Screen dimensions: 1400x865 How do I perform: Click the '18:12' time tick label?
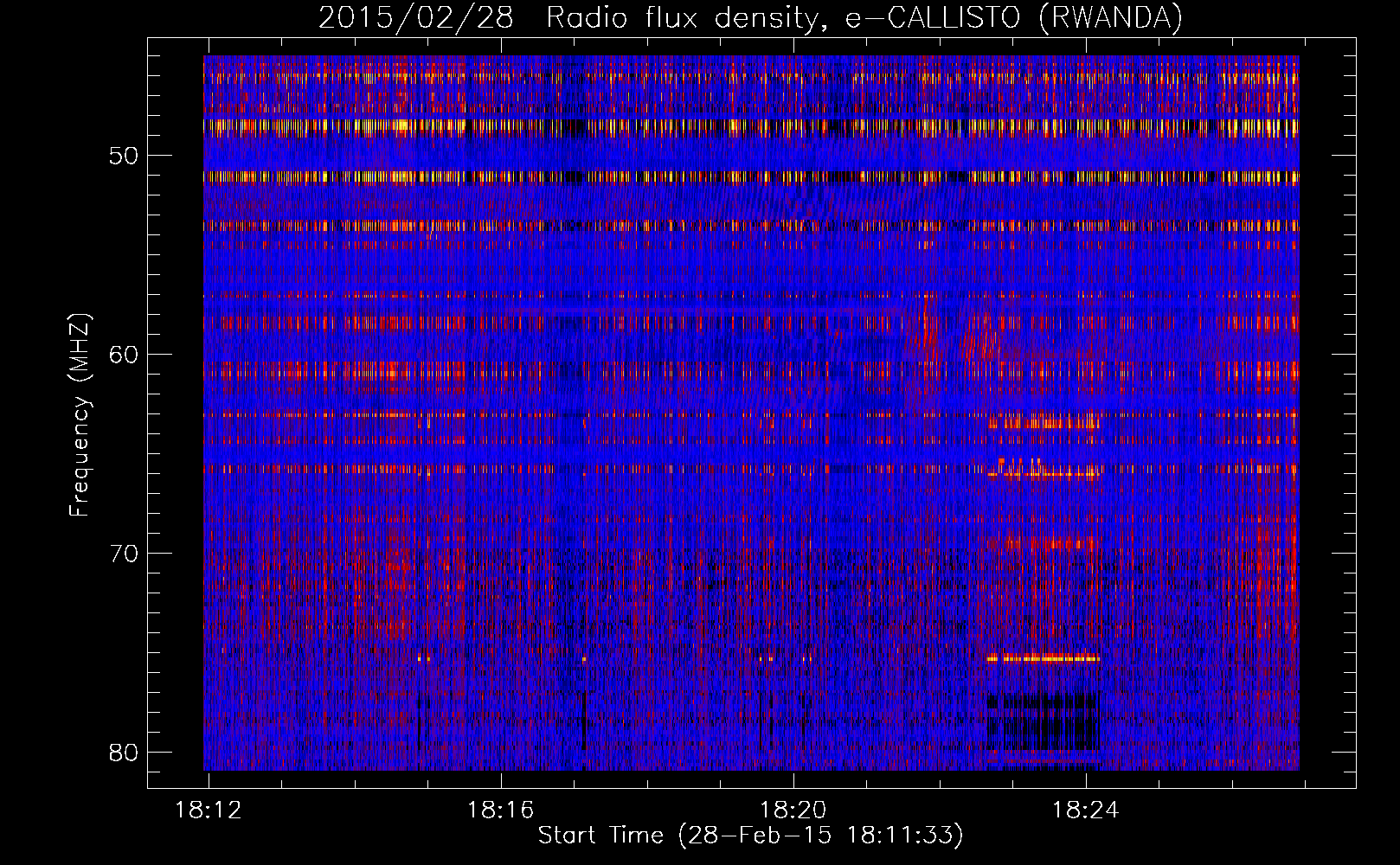(x=208, y=811)
